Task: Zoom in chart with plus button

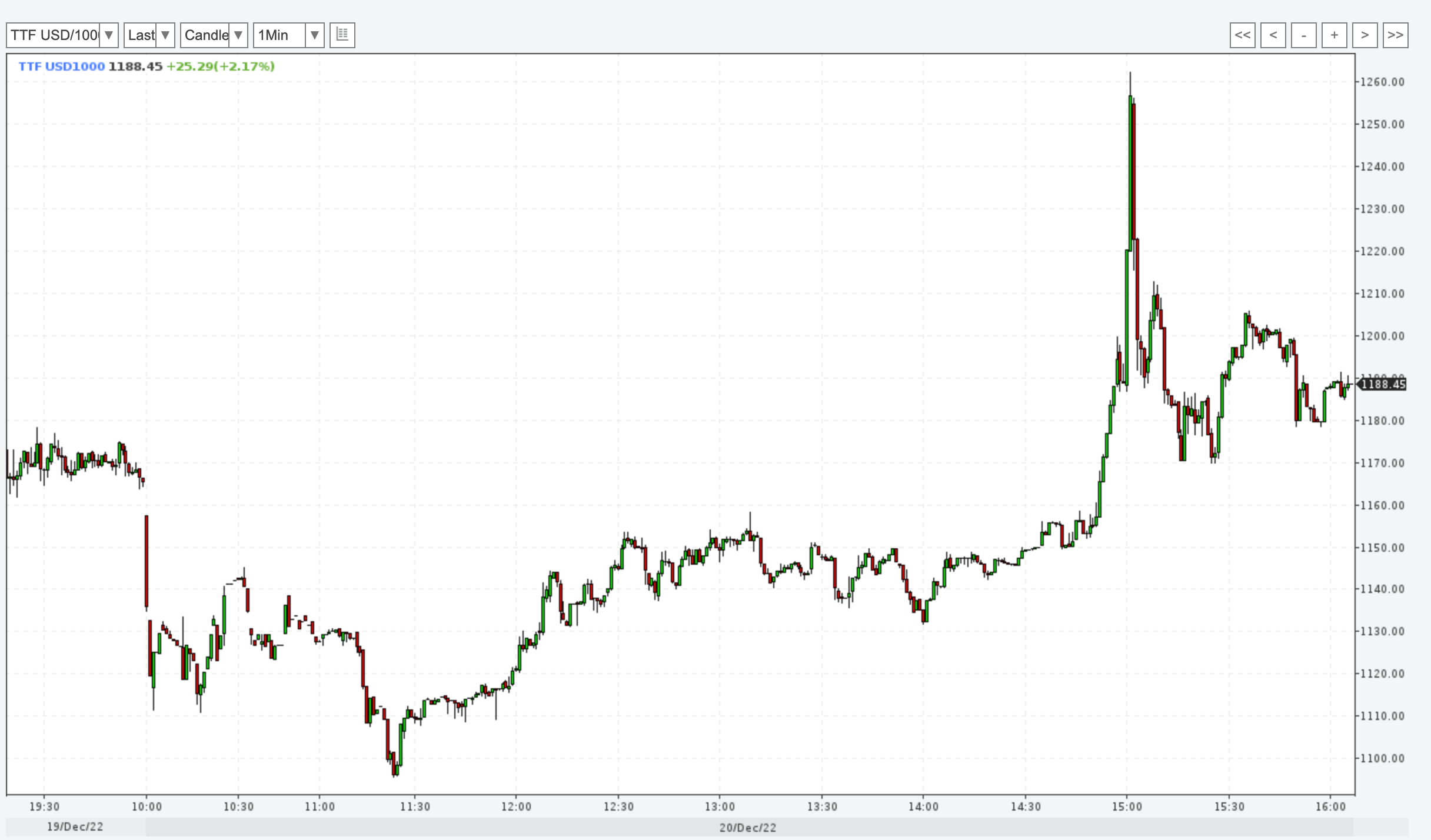Action: 1334,35
